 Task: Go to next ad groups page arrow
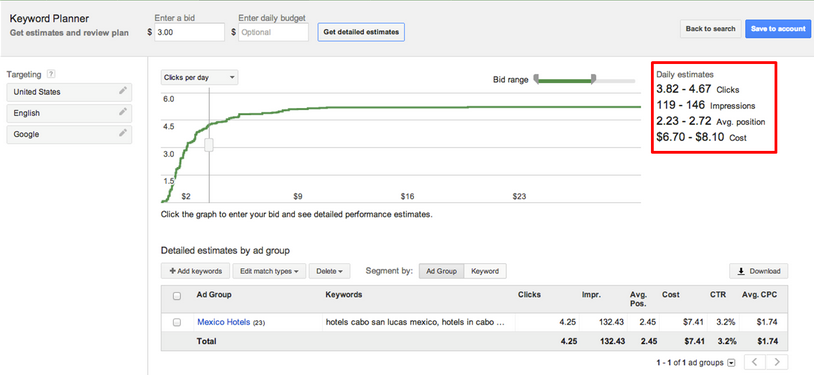coord(777,362)
